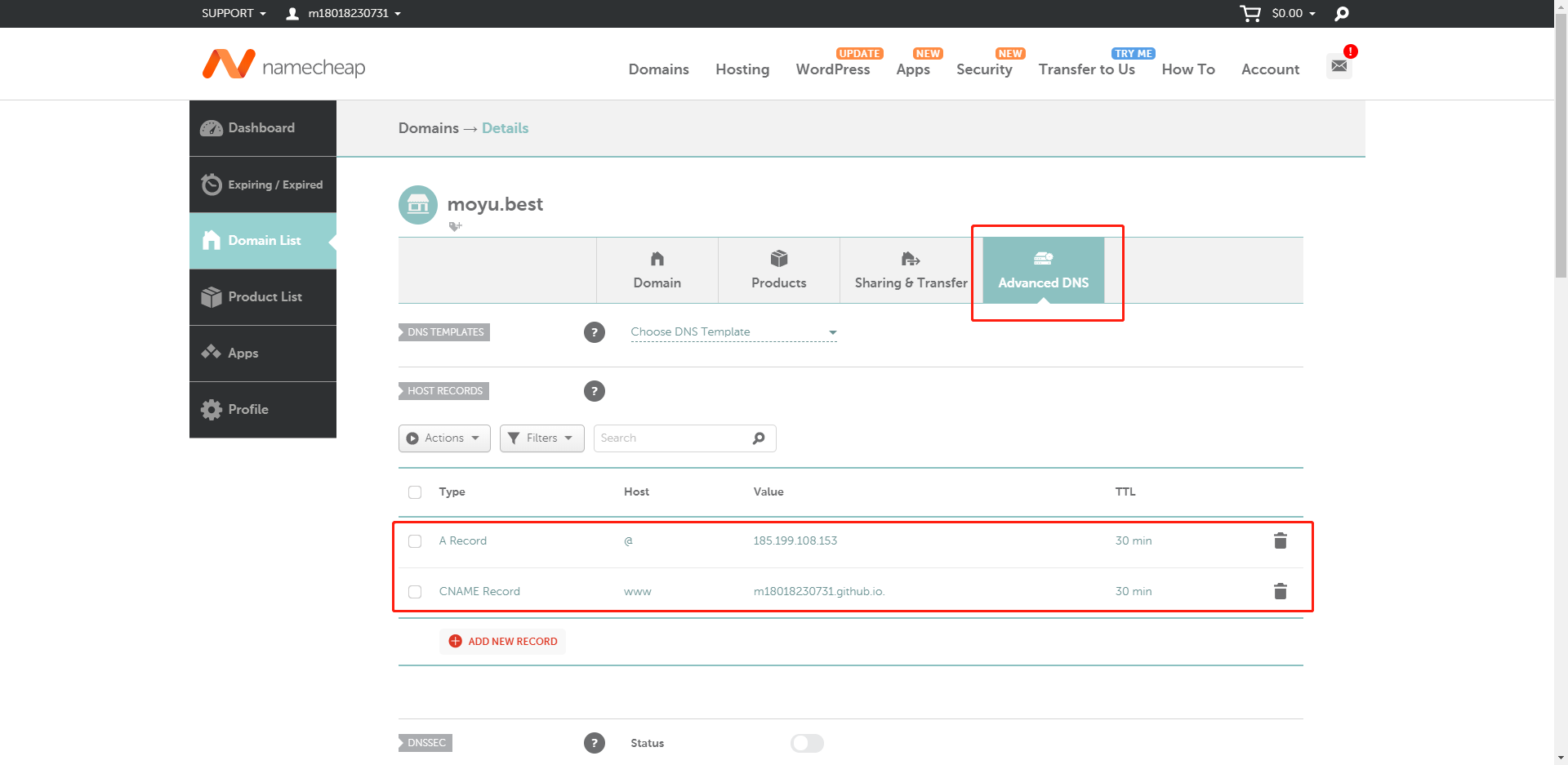Check the CNAME Record row checkbox

(x=415, y=592)
